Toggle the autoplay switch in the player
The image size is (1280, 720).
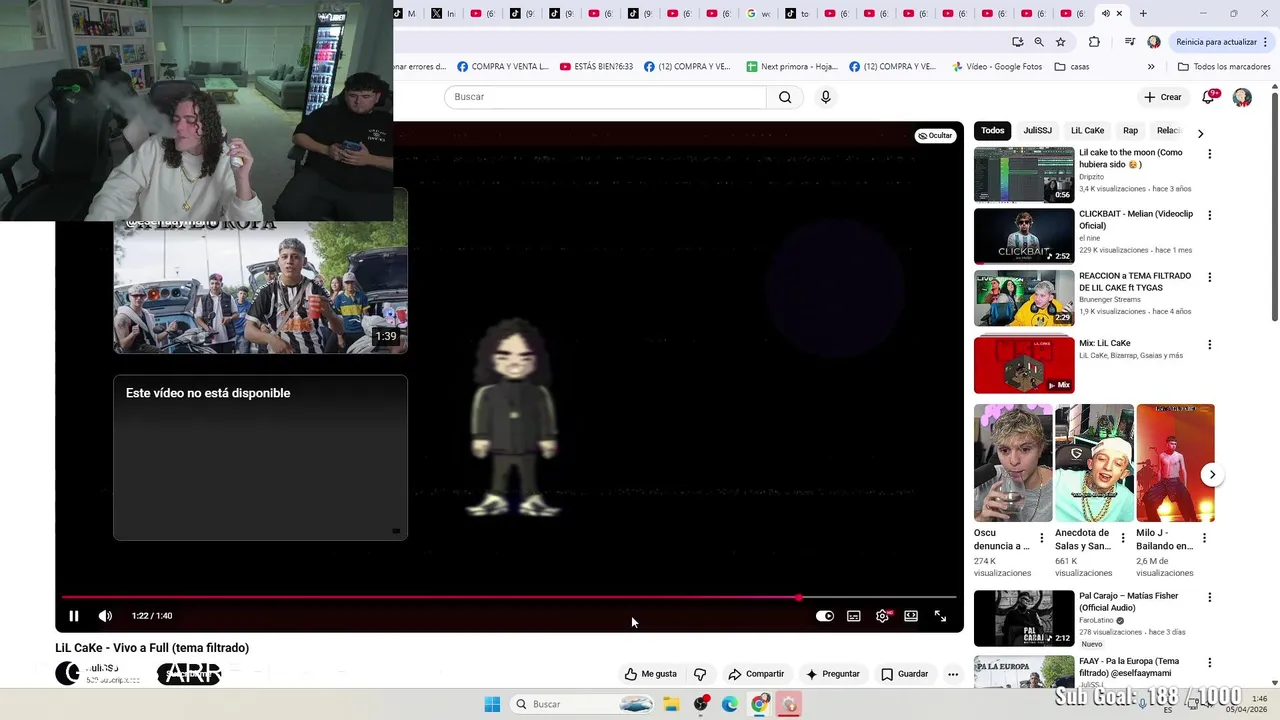[825, 616]
